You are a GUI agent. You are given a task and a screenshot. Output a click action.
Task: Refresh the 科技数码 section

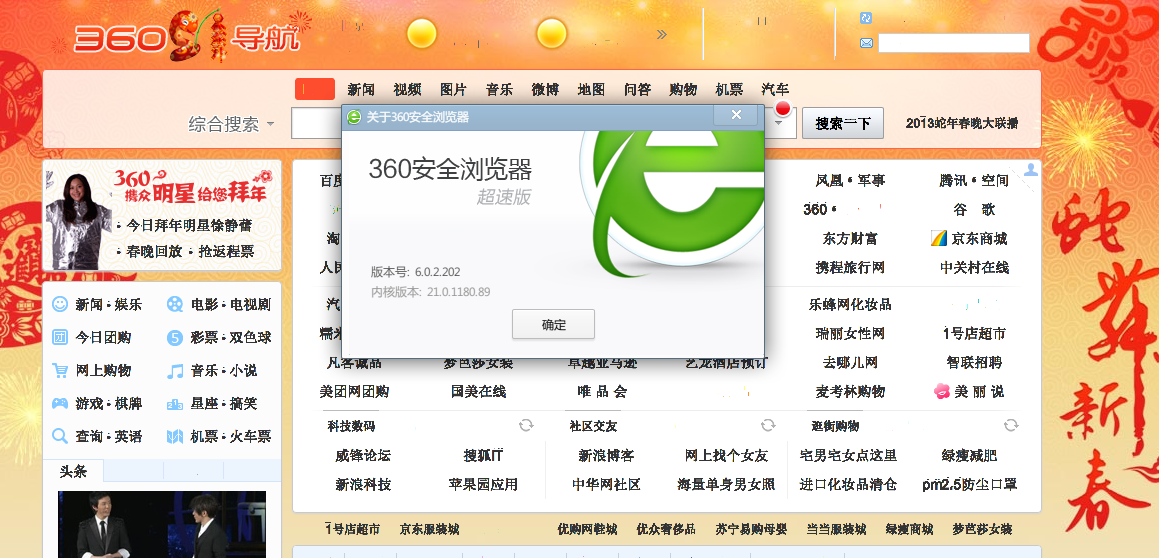tap(526, 425)
